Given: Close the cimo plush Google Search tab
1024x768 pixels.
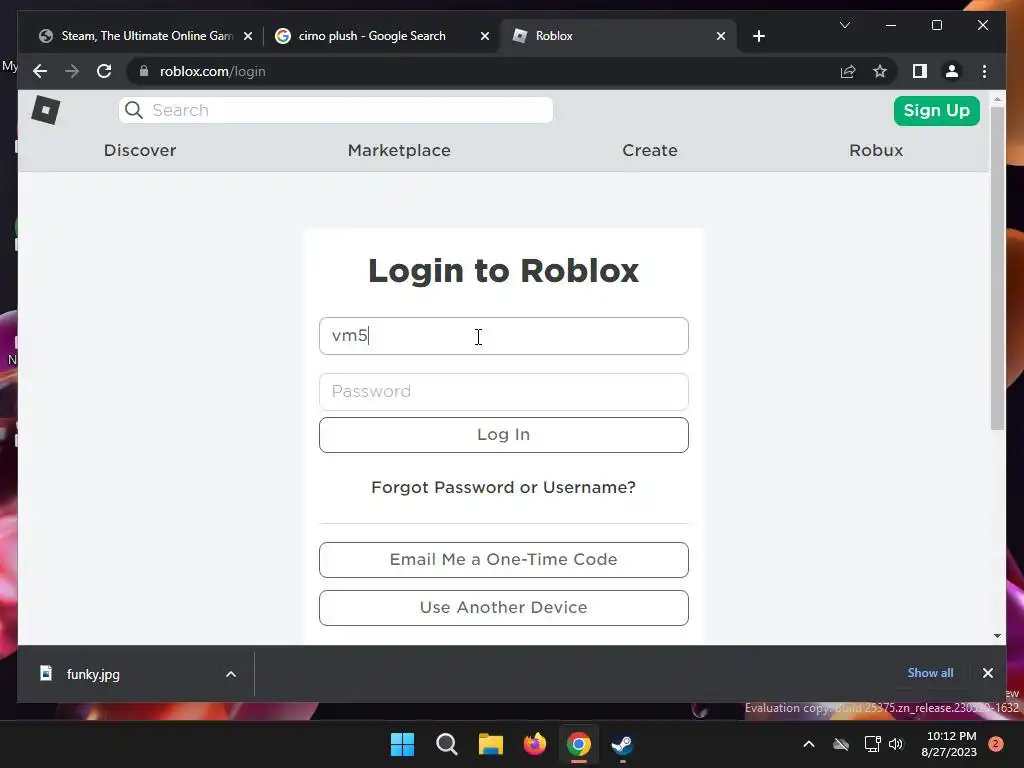Looking at the screenshot, I should coord(485,36).
